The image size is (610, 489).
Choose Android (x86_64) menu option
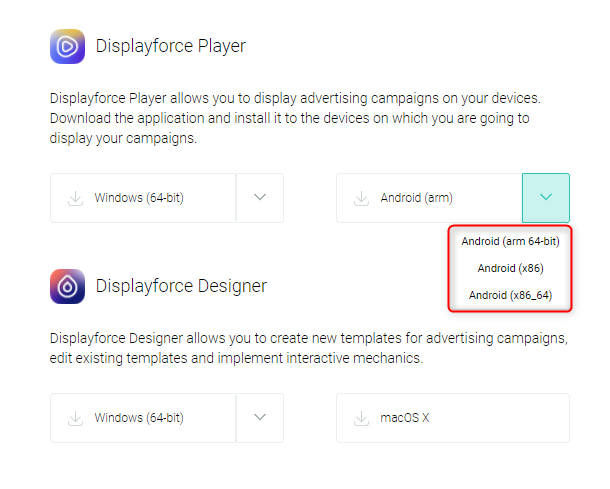coord(510,295)
